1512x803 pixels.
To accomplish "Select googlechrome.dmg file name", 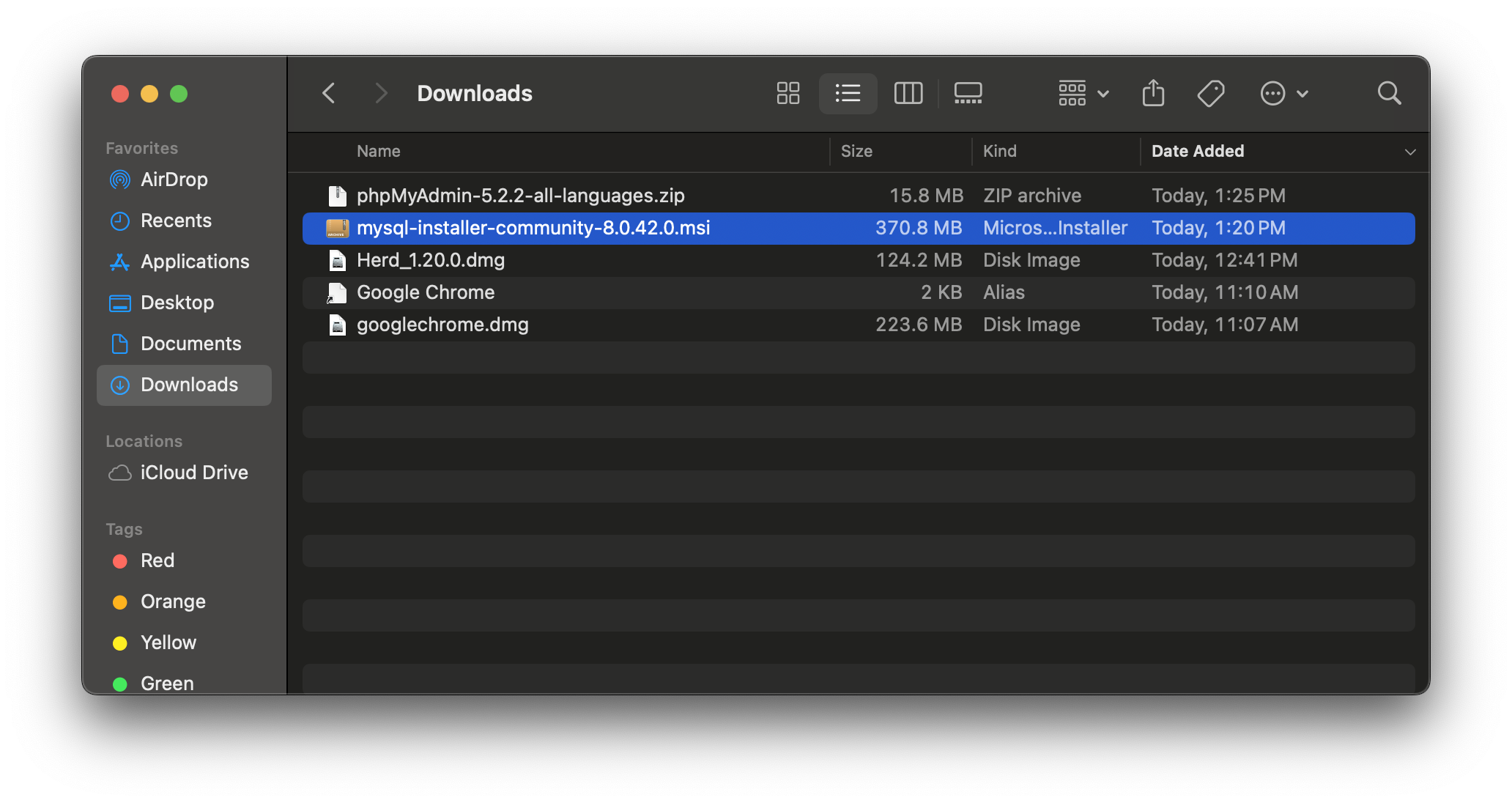I will click(x=442, y=325).
